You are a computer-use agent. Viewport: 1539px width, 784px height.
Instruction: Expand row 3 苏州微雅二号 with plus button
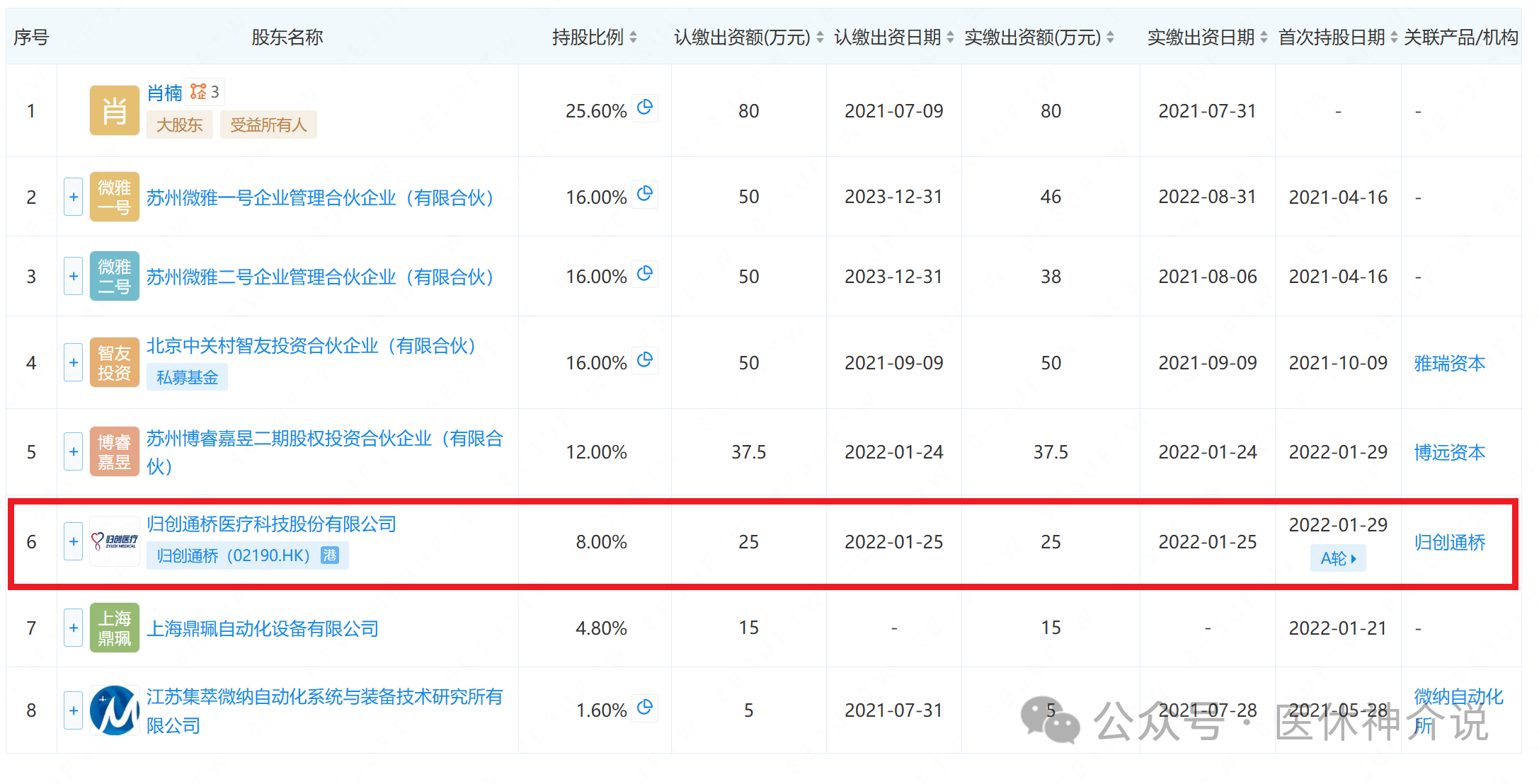coord(73,276)
